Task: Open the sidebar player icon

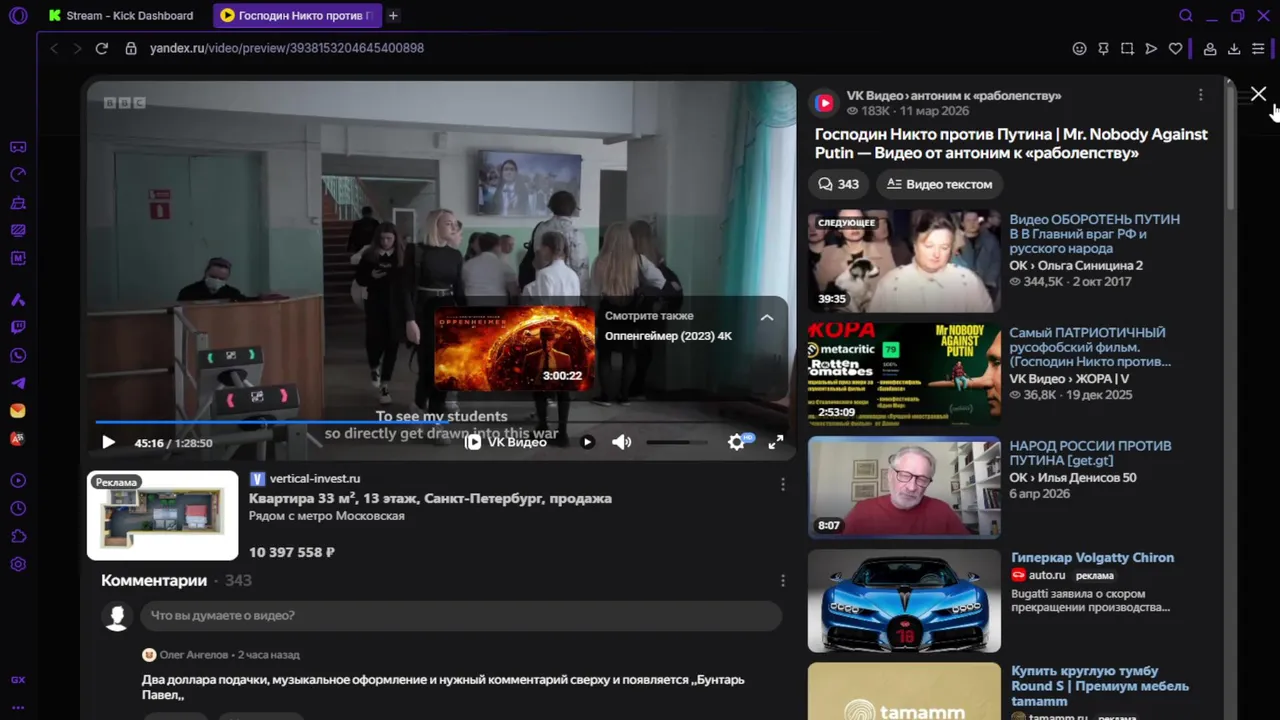Action: pos(18,481)
